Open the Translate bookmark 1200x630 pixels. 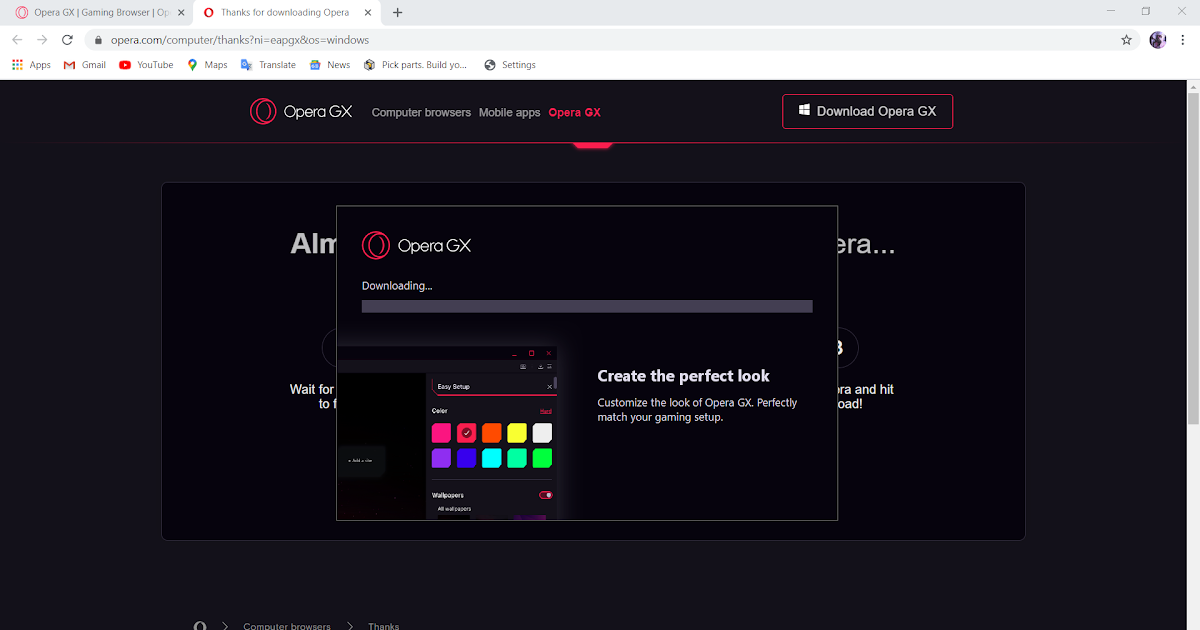coord(268,65)
